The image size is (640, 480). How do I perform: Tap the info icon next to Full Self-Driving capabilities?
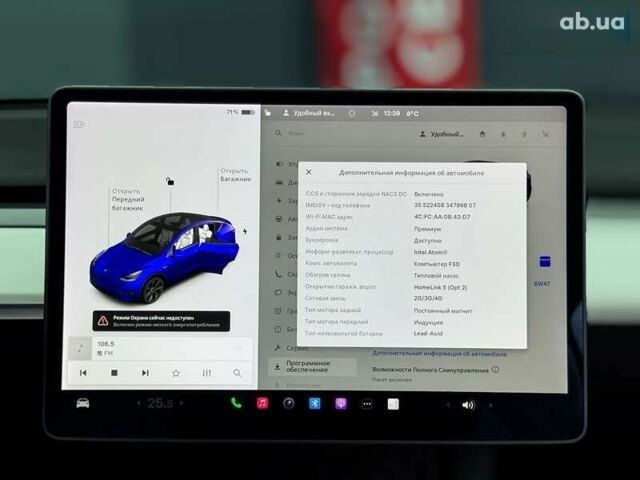tap(495, 370)
